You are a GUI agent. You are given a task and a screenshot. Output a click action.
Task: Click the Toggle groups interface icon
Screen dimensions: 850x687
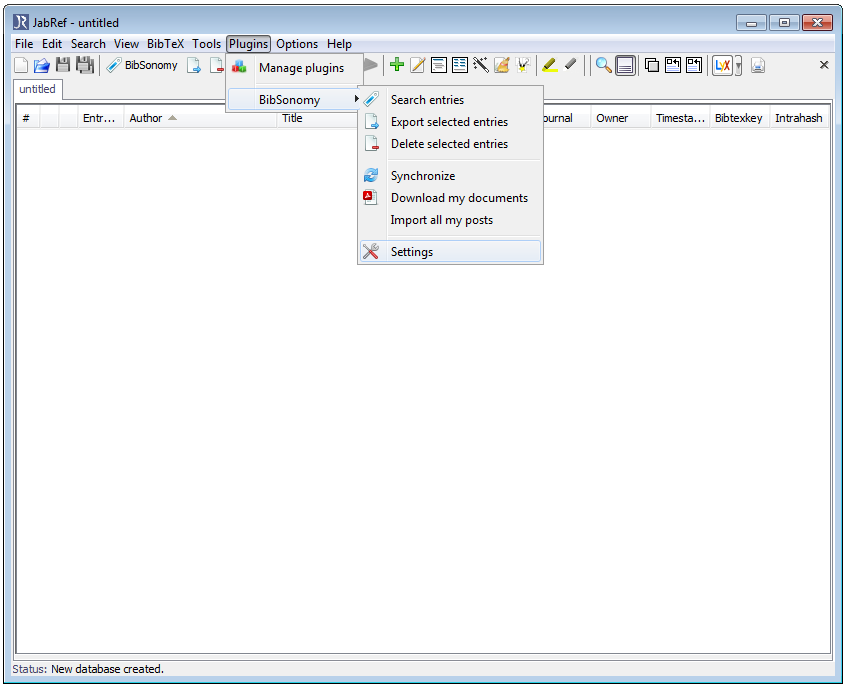tap(652, 66)
